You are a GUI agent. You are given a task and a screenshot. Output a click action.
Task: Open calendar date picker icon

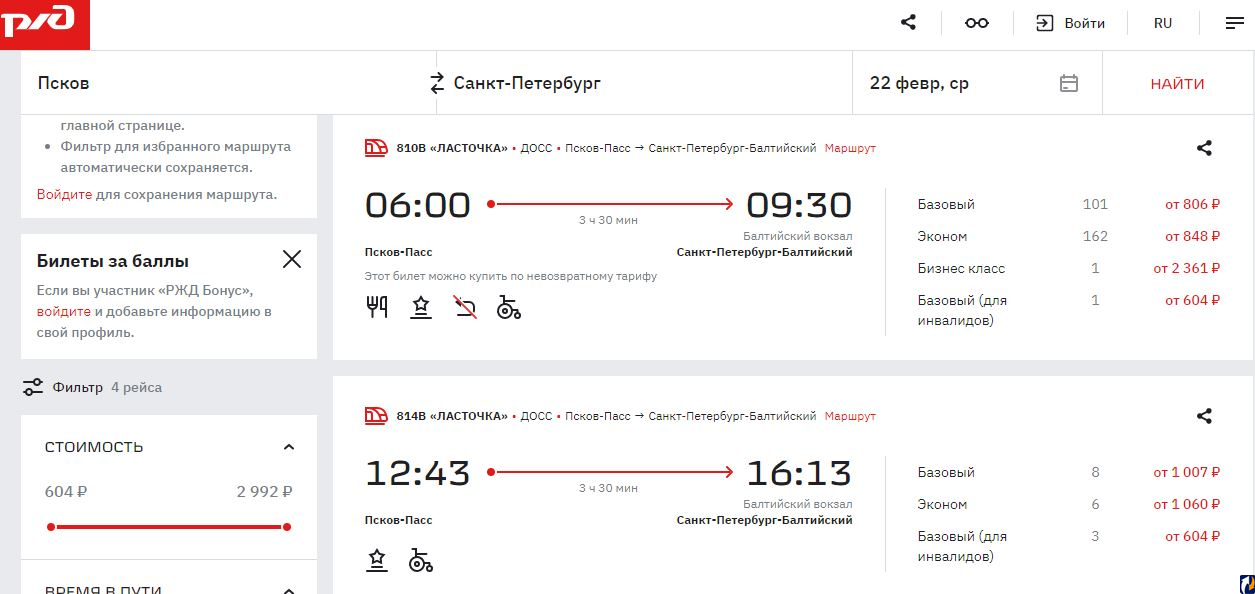1068,83
